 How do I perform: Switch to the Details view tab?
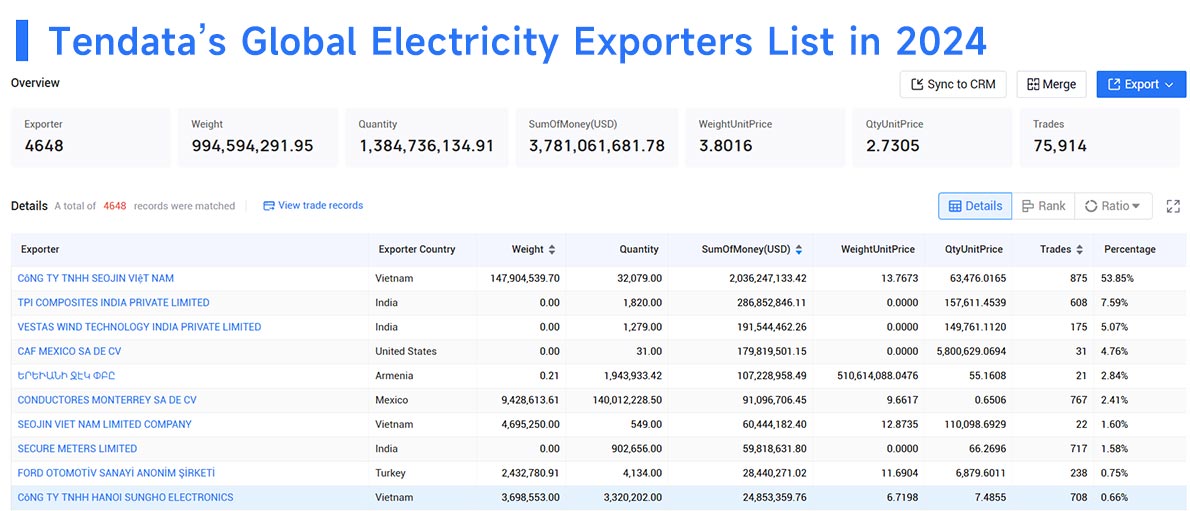pos(975,206)
